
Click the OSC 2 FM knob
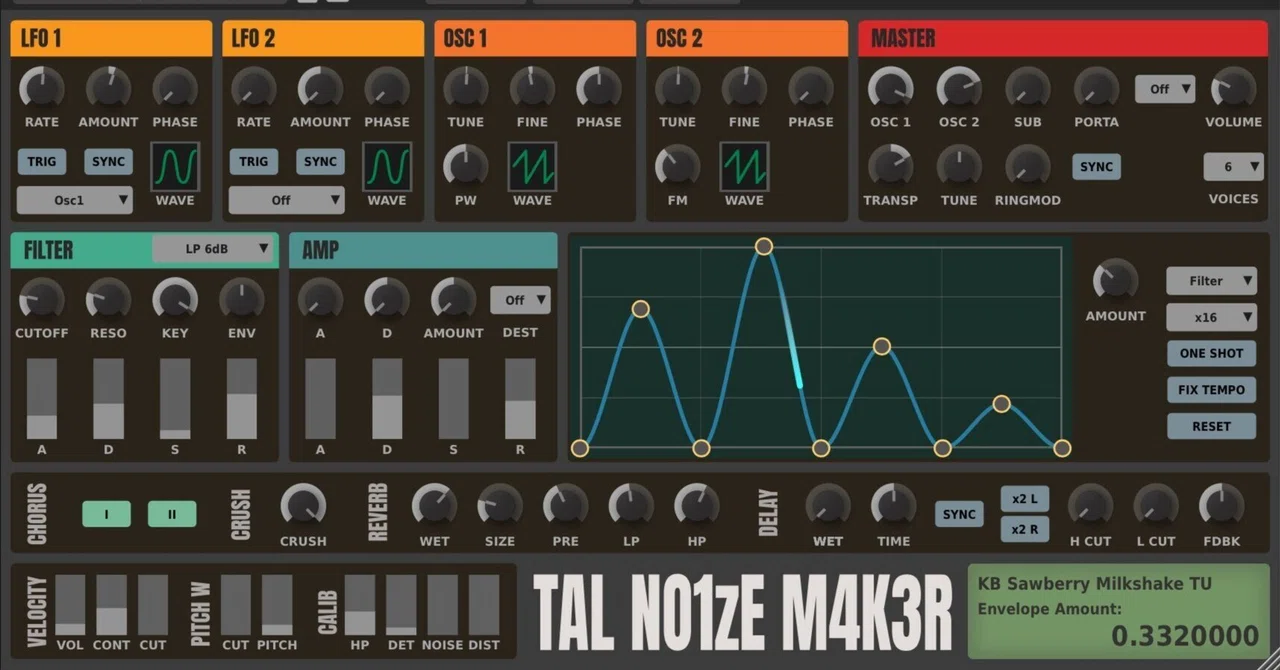(x=678, y=166)
